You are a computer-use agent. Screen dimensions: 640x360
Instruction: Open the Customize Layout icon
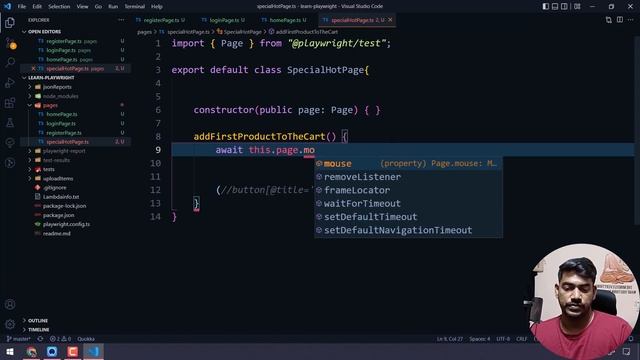[577, 6]
